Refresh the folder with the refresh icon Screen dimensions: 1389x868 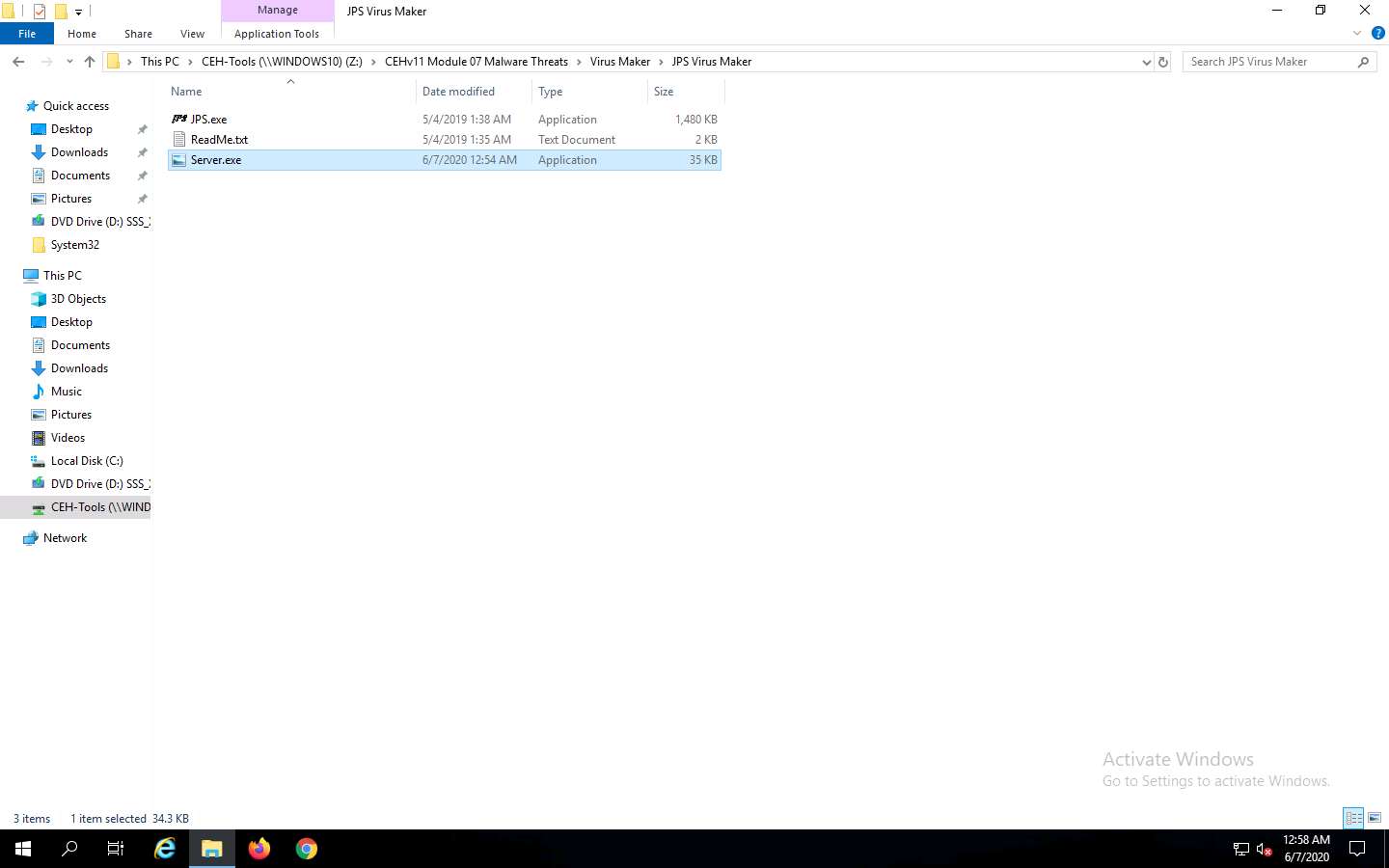click(x=1163, y=62)
